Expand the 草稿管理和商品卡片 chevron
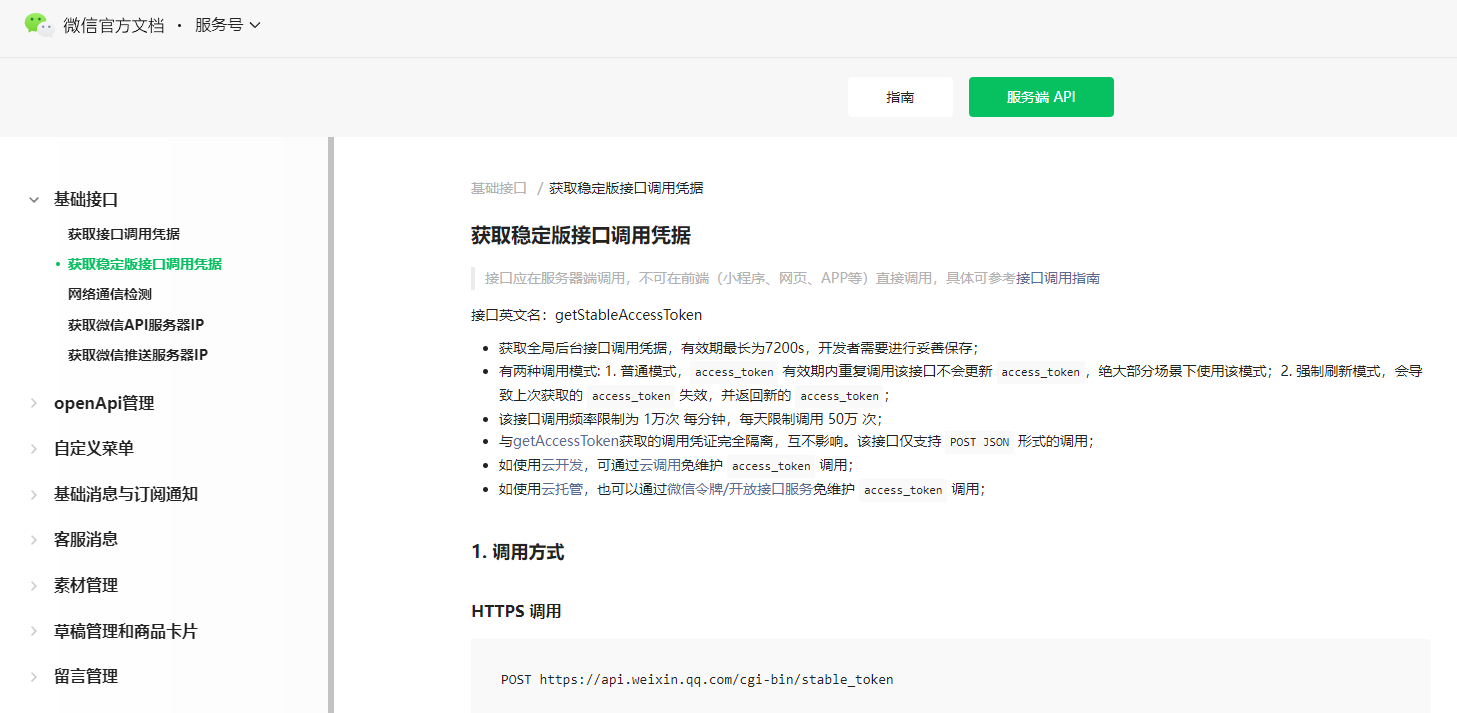The height and width of the screenshot is (713, 1457). pyautogui.click(x=34, y=632)
